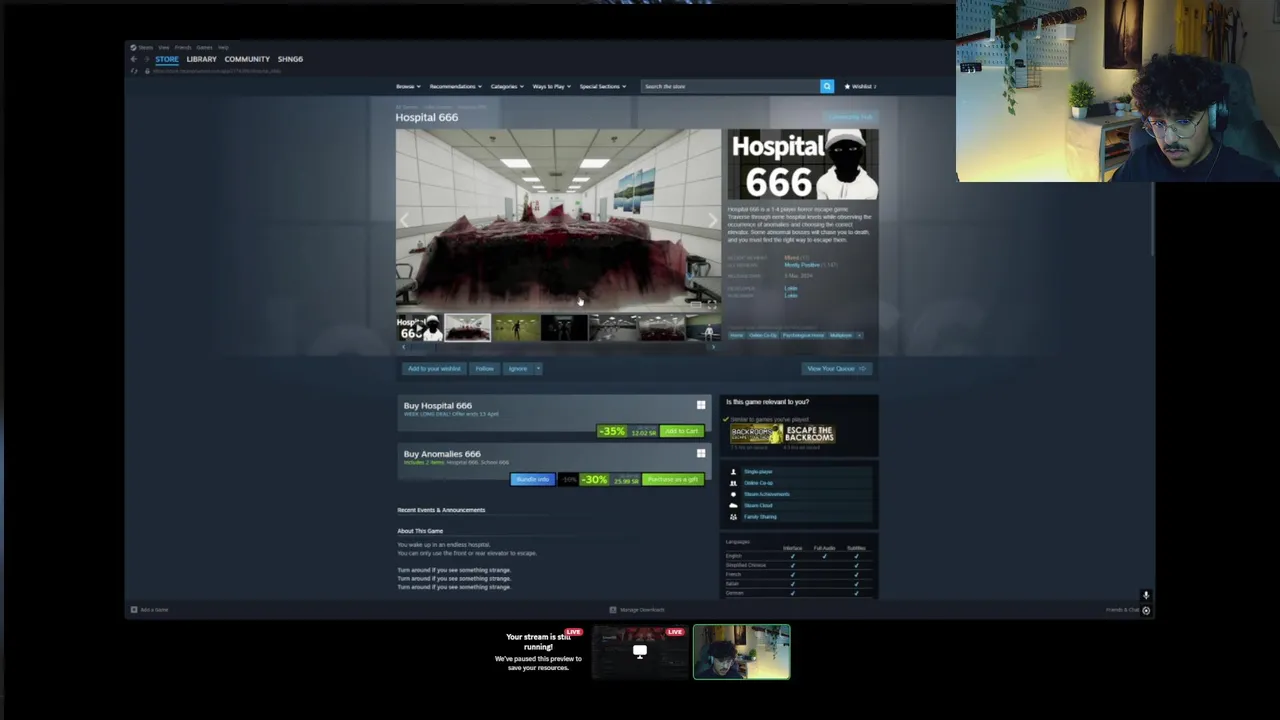
Task: Open Manage Downloads icon in bottom bar
Action: 613,609
